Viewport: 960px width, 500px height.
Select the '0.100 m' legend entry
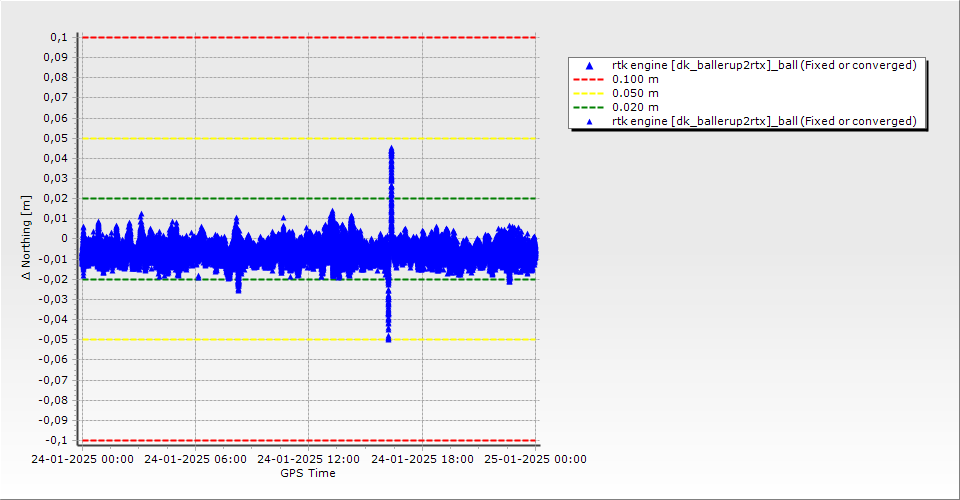coord(636,80)
